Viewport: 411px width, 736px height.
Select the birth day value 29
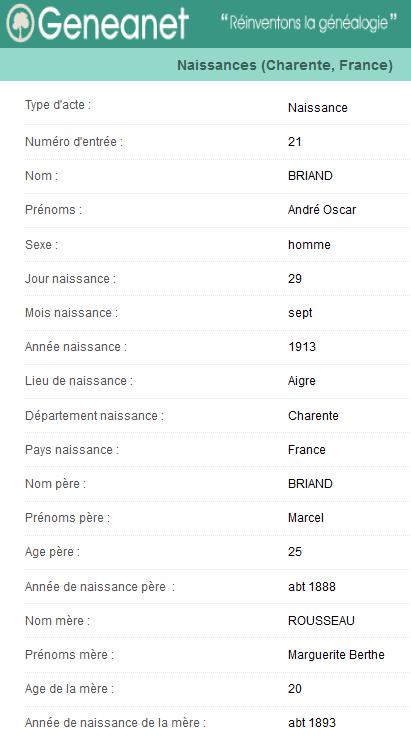point(295,278)
